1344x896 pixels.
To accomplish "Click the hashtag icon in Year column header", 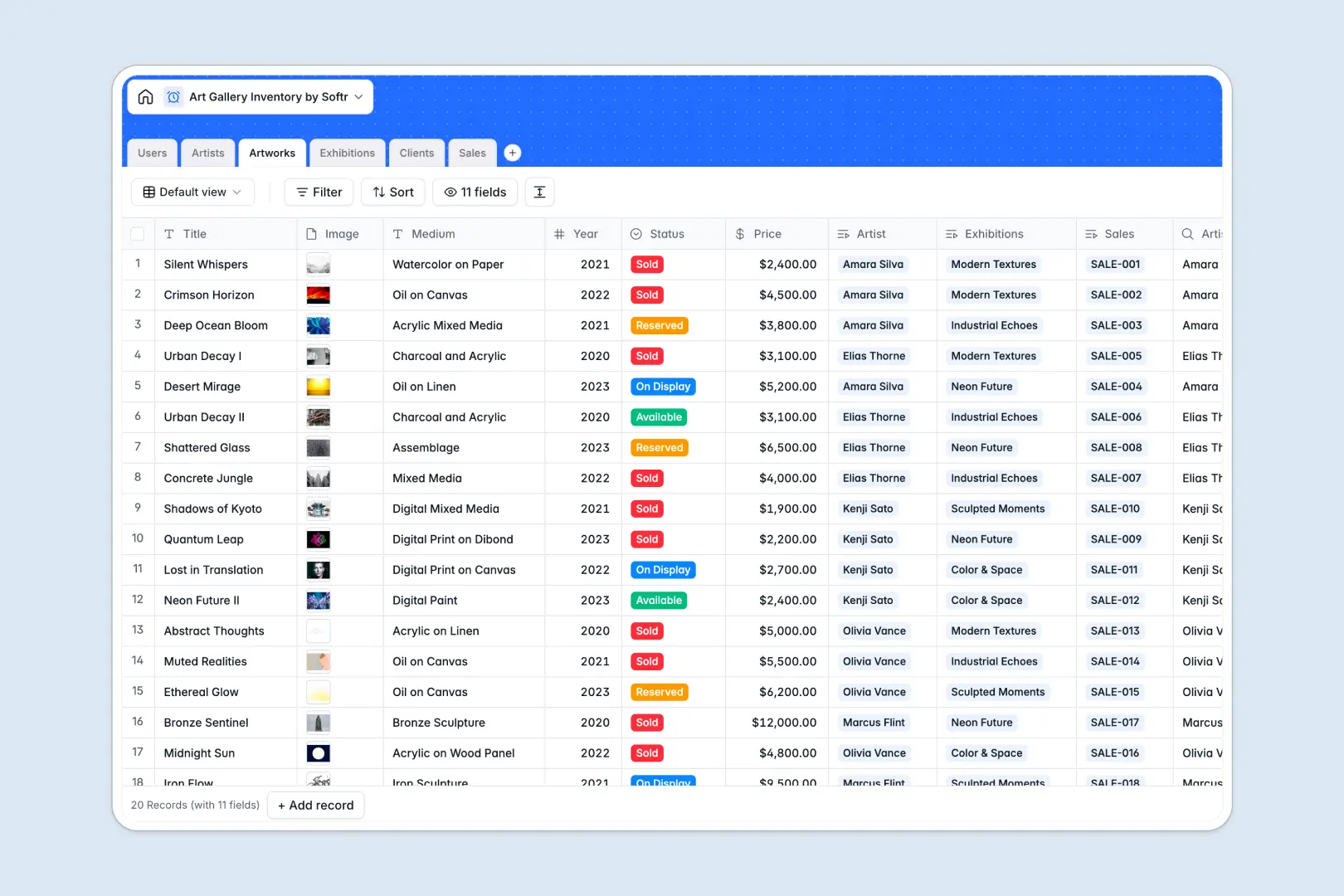I will [558, 233].
